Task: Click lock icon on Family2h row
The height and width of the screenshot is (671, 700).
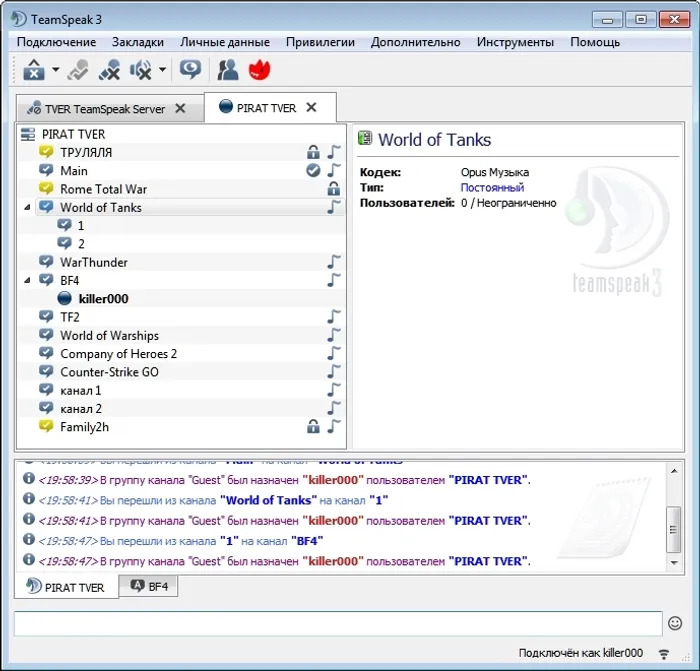Action: click(313, 427)
